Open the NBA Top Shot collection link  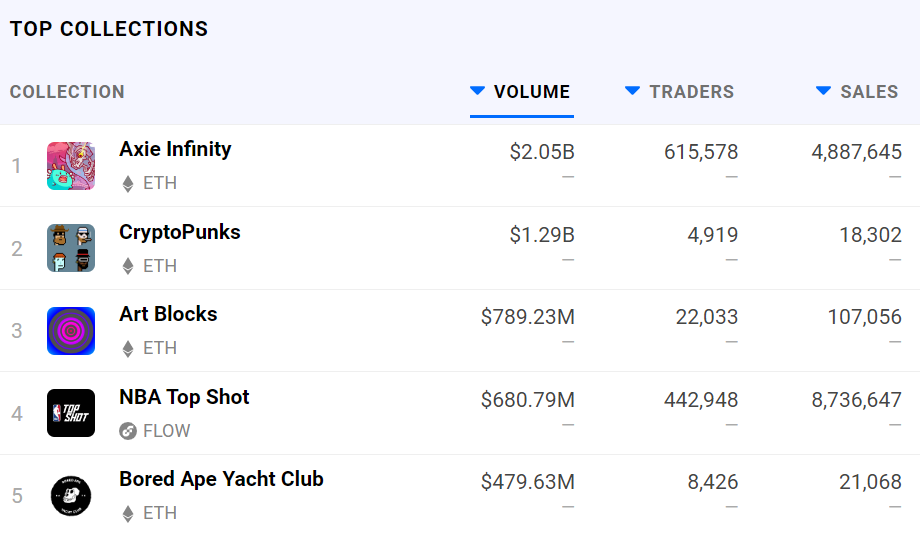click(184, 397)
